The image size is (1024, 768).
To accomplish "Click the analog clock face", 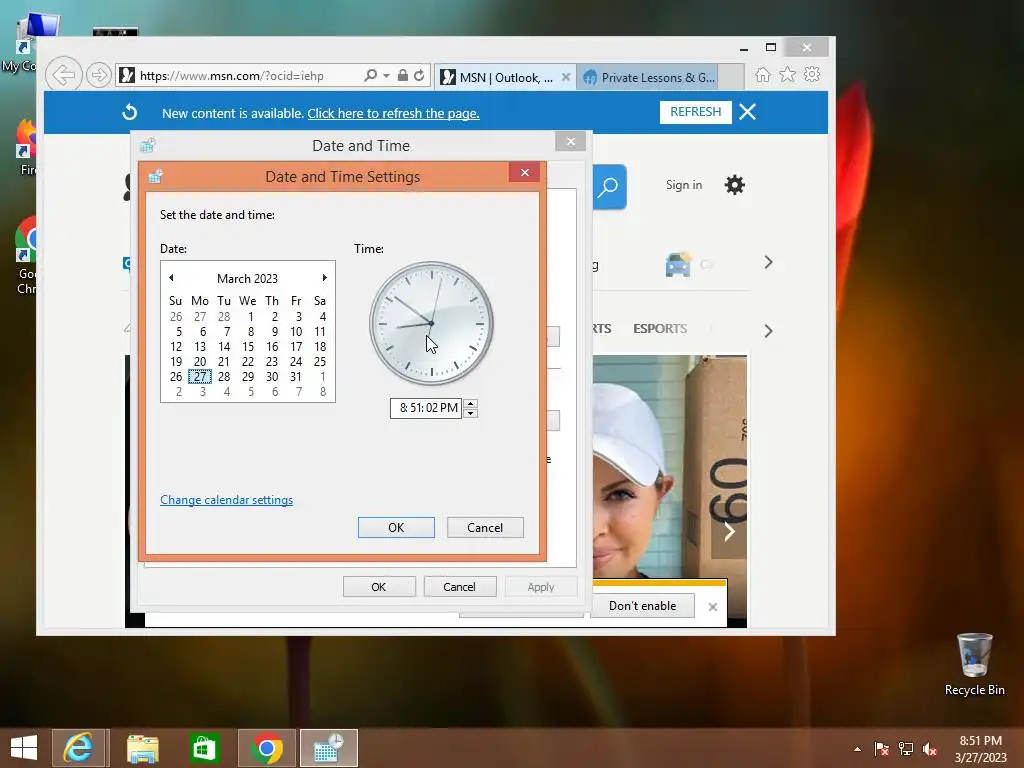I will 431,323.
